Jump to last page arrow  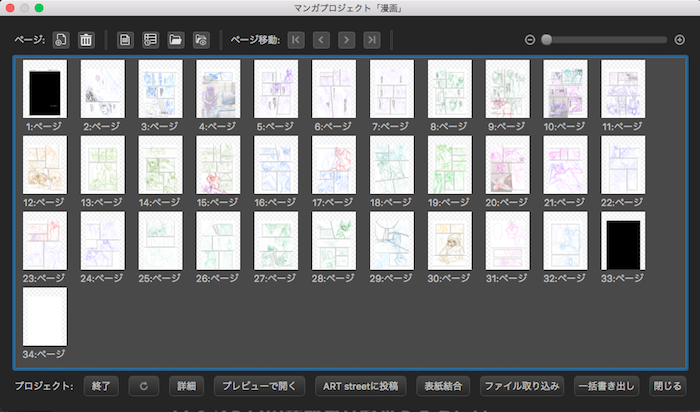point(372,40)
